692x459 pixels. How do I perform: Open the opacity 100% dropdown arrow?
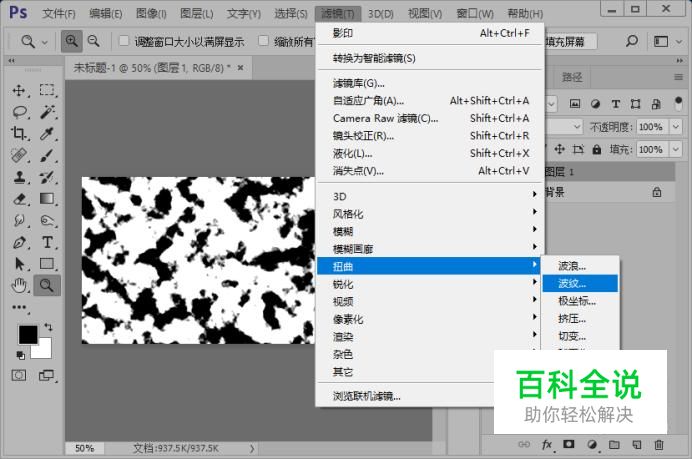(x=676, y=127)
